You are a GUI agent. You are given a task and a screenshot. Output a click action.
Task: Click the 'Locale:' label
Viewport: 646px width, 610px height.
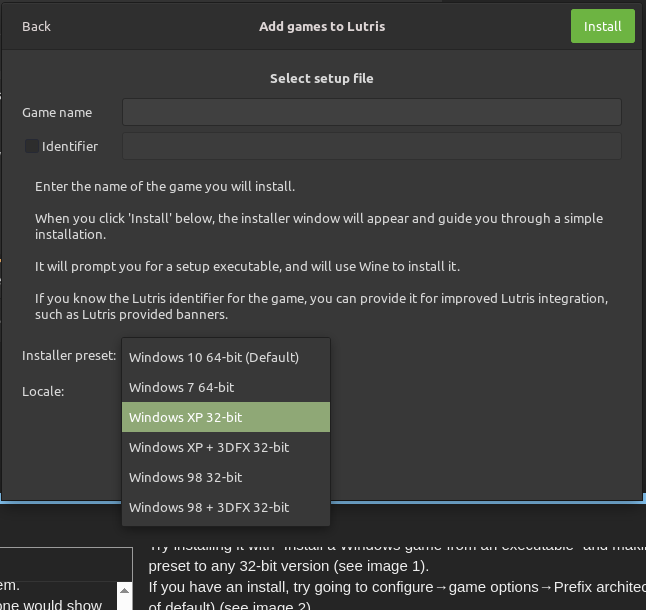(43, 391)
